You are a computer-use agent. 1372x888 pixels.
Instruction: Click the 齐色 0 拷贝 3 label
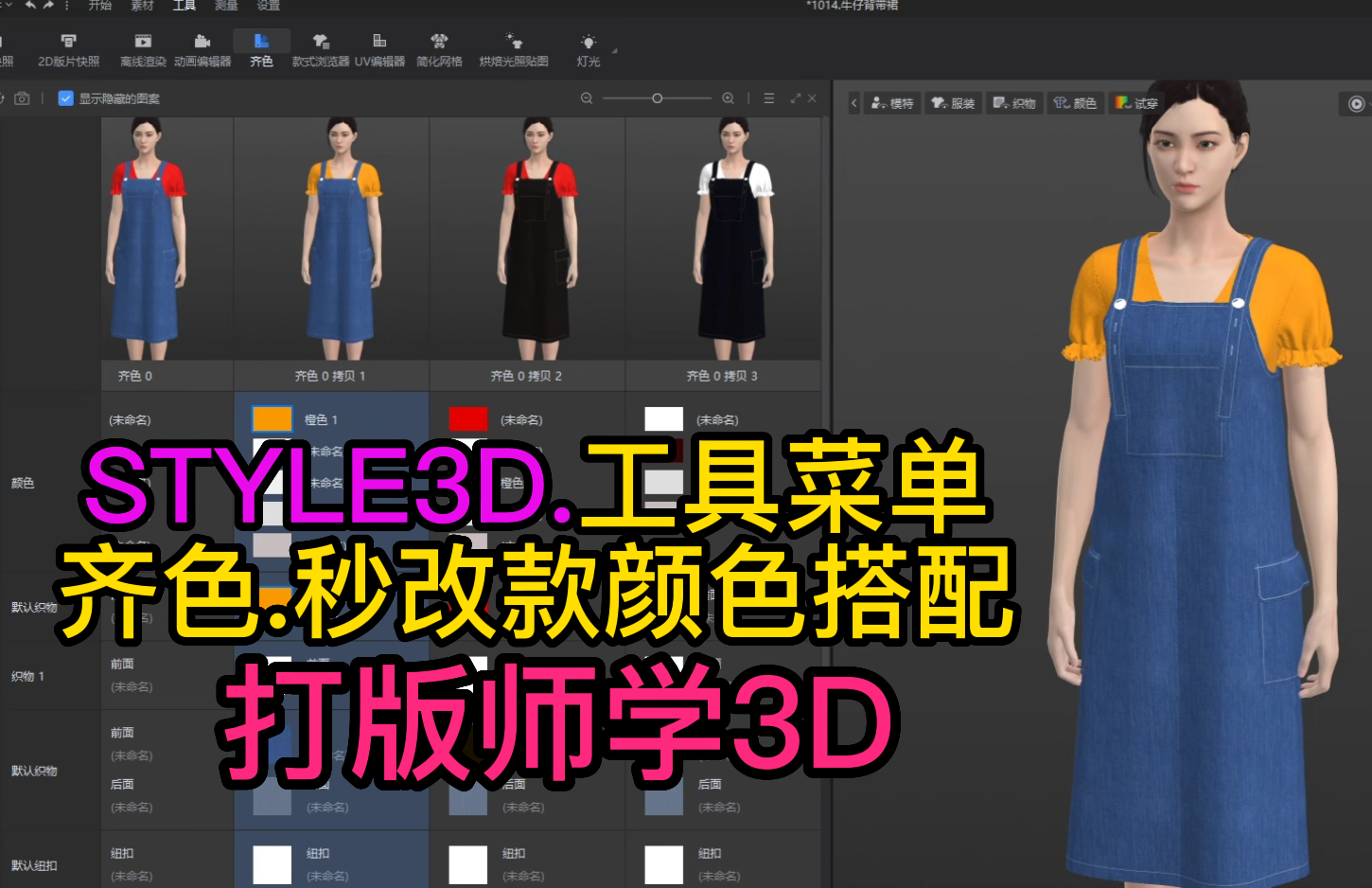pos(722,376)
